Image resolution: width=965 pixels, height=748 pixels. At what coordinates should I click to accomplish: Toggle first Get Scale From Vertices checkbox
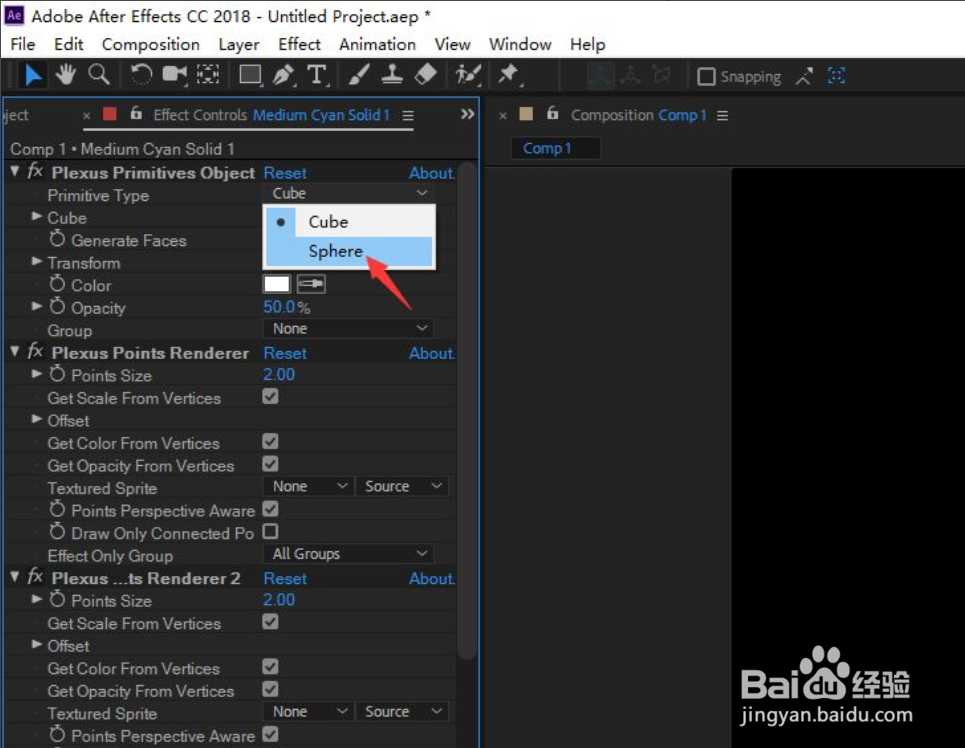point(270,396)
